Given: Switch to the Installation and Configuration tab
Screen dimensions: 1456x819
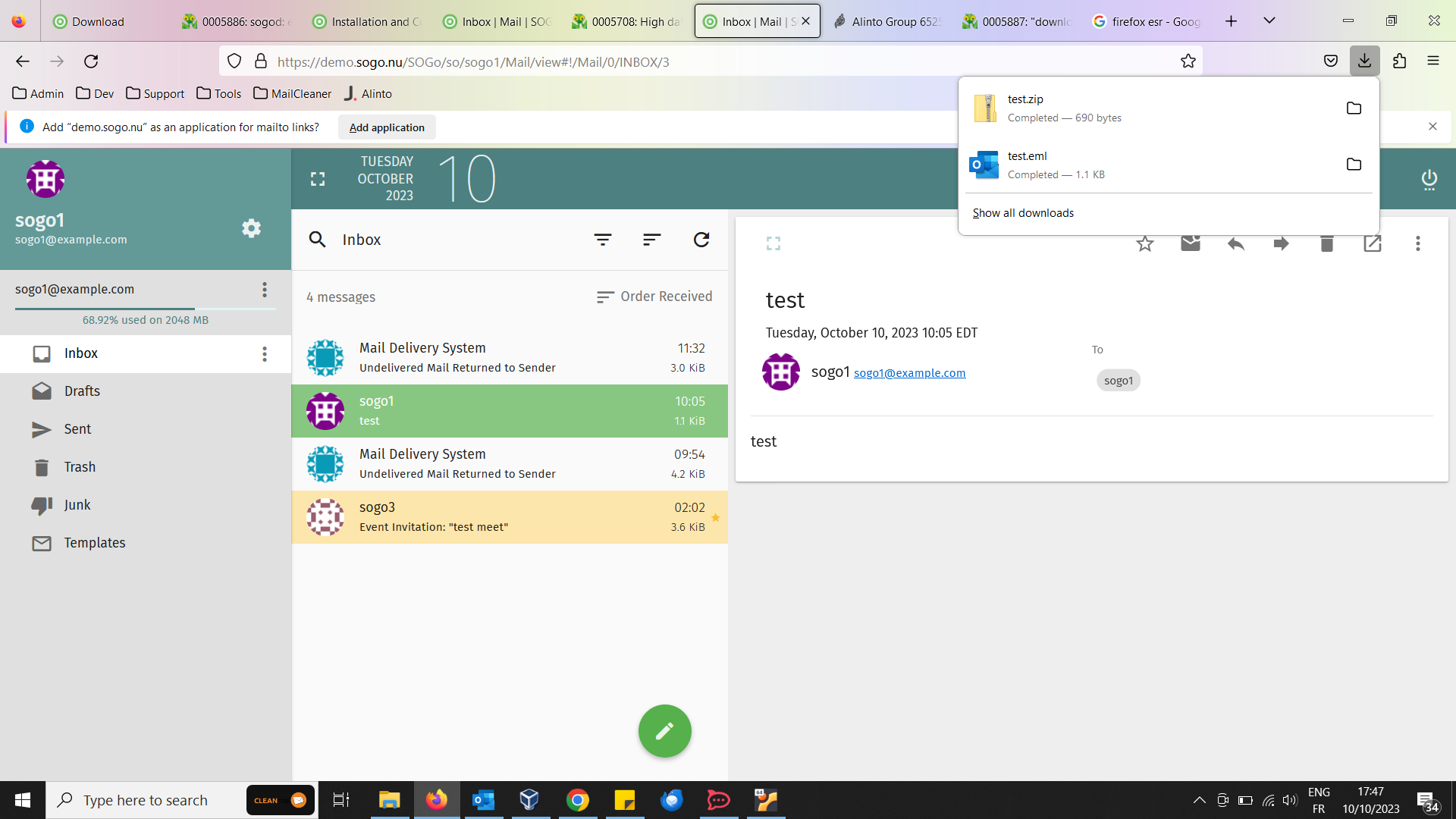Looking at the screenshot, I should (x=368, y=21).
